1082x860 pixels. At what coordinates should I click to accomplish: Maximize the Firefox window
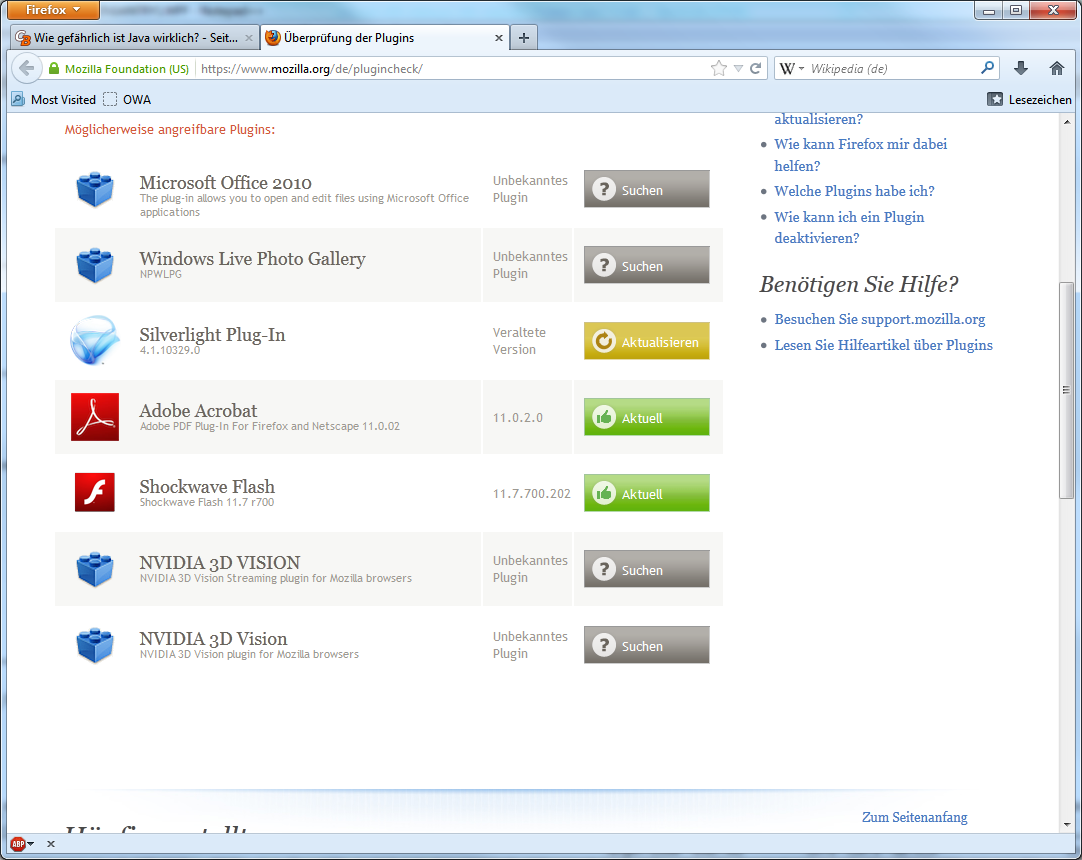(1016, 10)
